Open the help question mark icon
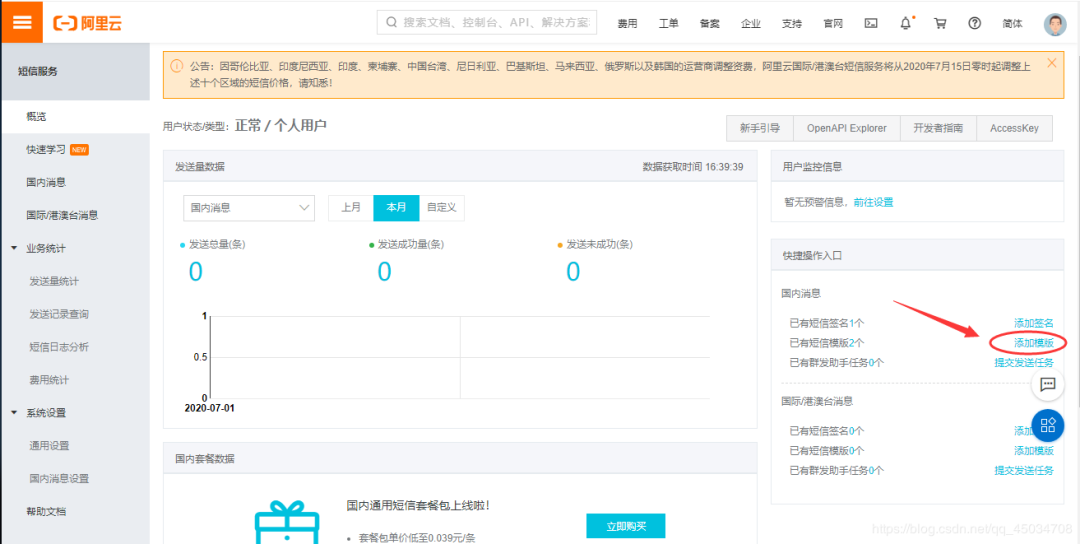The width and height of the screenshot is (1080, 544). tap(975, 23)
